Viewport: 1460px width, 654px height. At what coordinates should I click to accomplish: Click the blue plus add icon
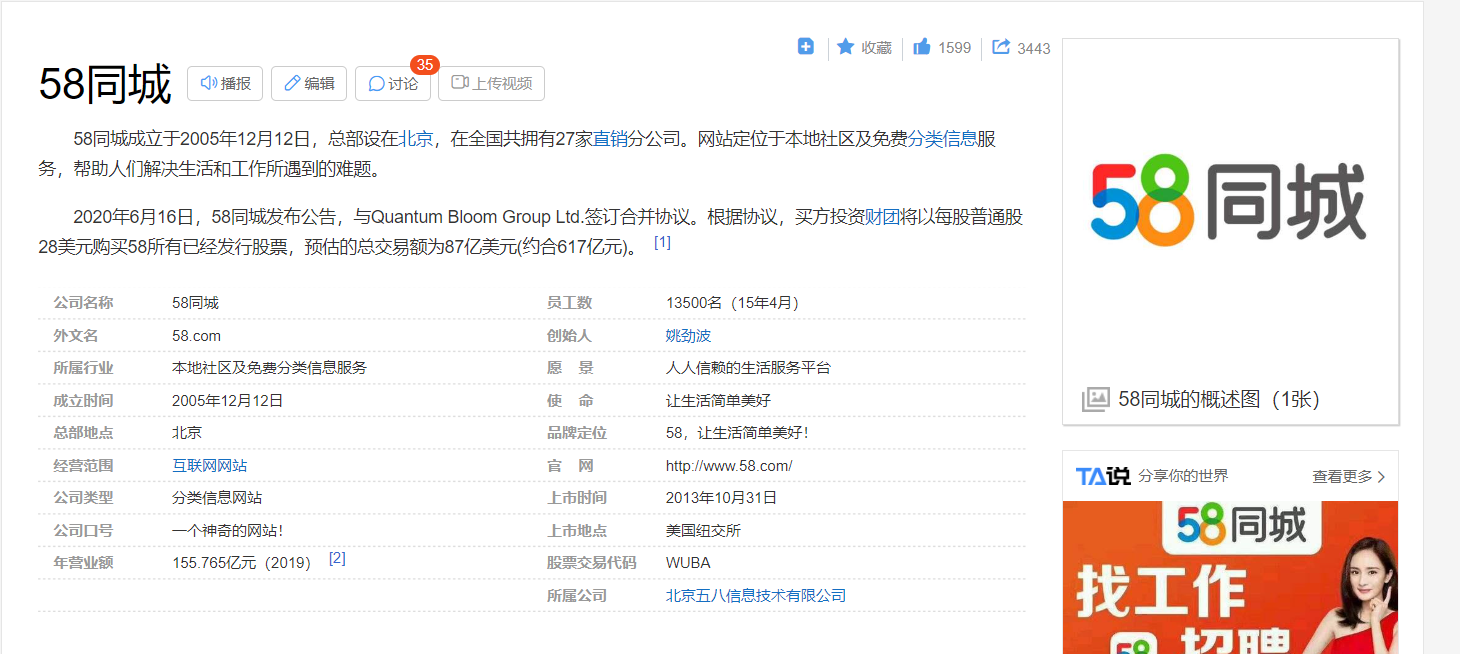[806, 46]
